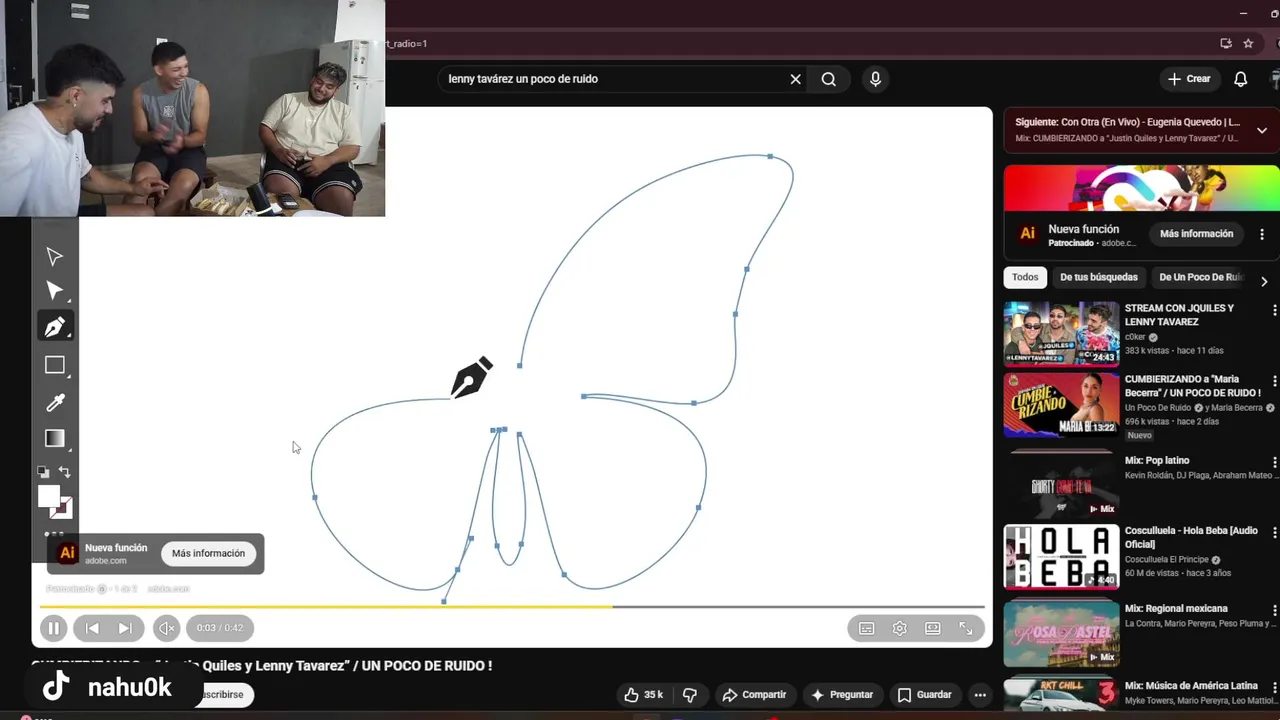
Task: Open more actions menu beside Guardar
Action: 980,695
